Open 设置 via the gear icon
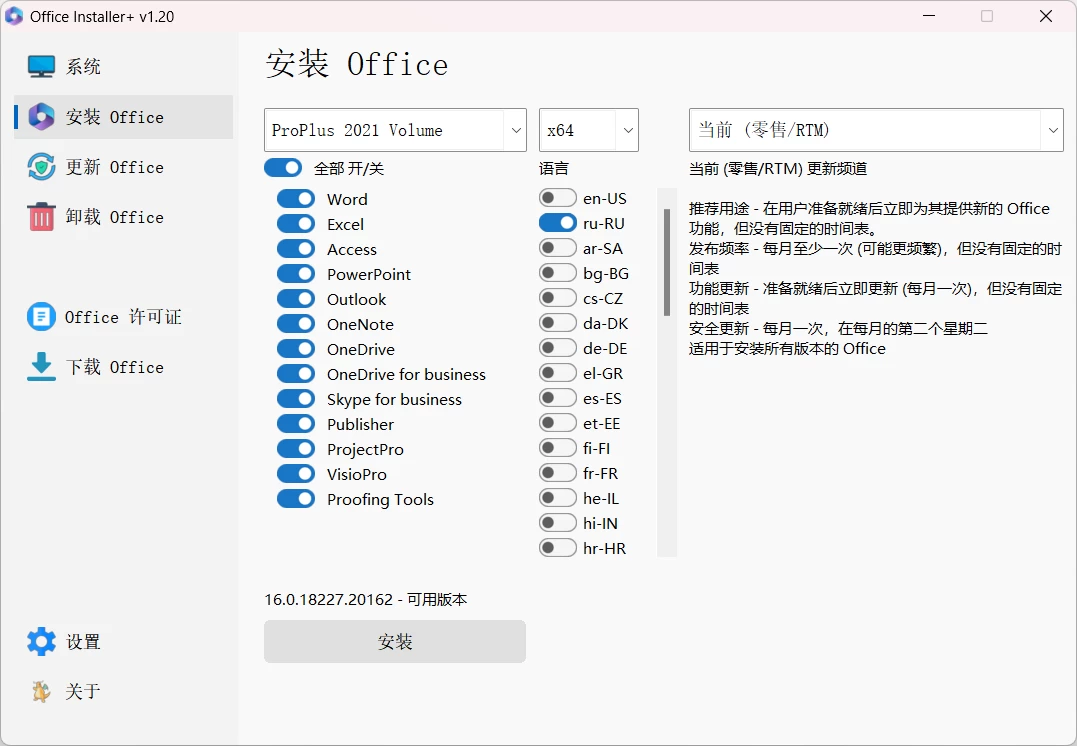This screenshot has width=1077, height=746. [40, 641]
